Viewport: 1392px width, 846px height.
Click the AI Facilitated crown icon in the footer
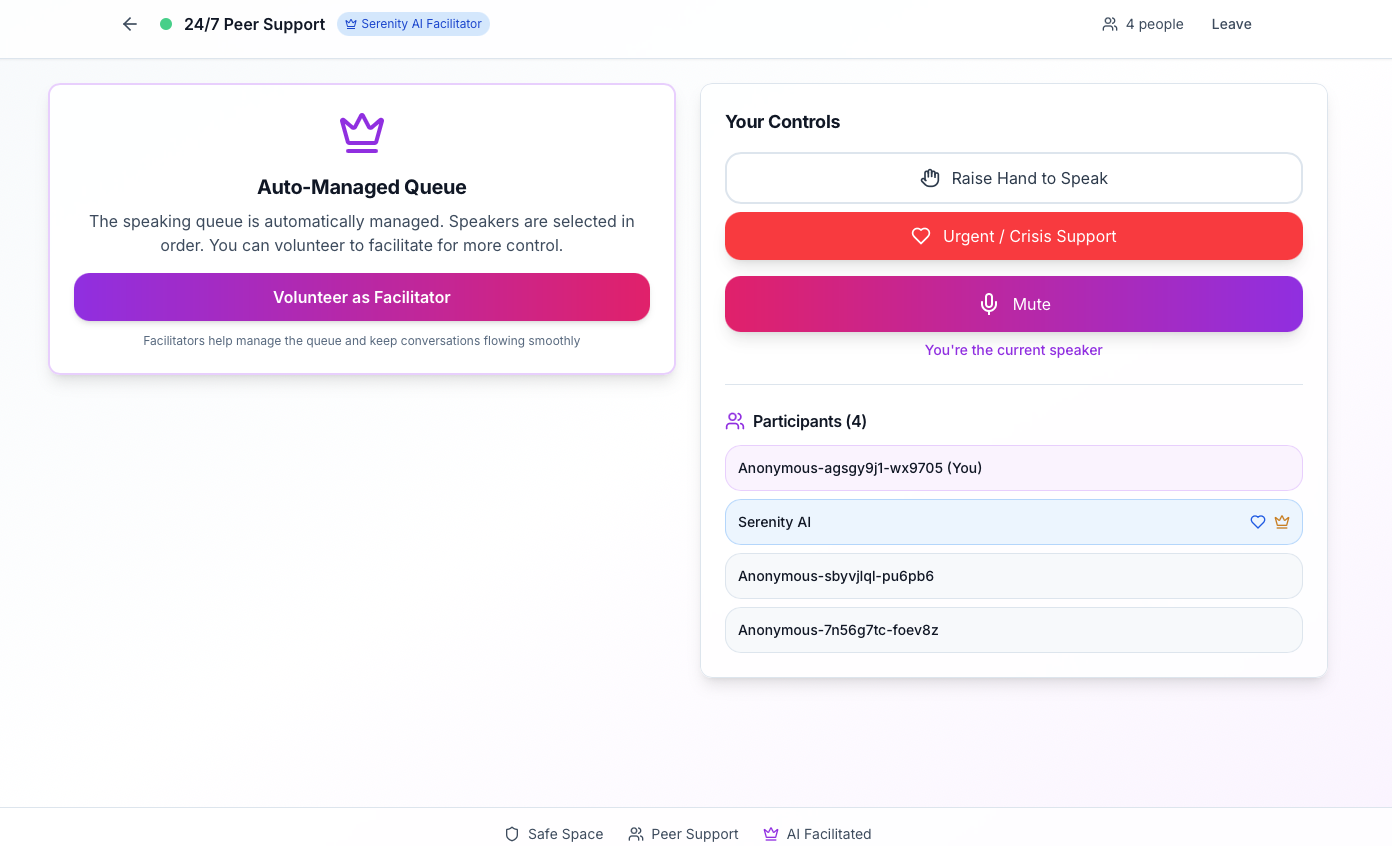pos(770,833)
